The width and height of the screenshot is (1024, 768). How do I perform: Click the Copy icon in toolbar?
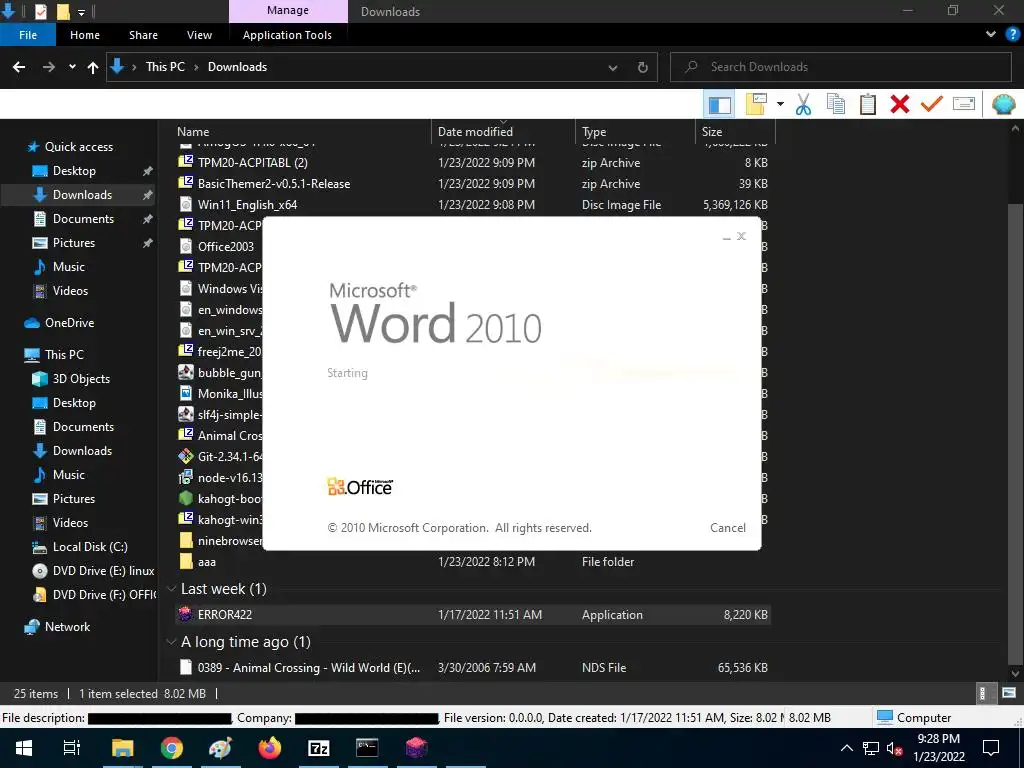click(835, 104)
